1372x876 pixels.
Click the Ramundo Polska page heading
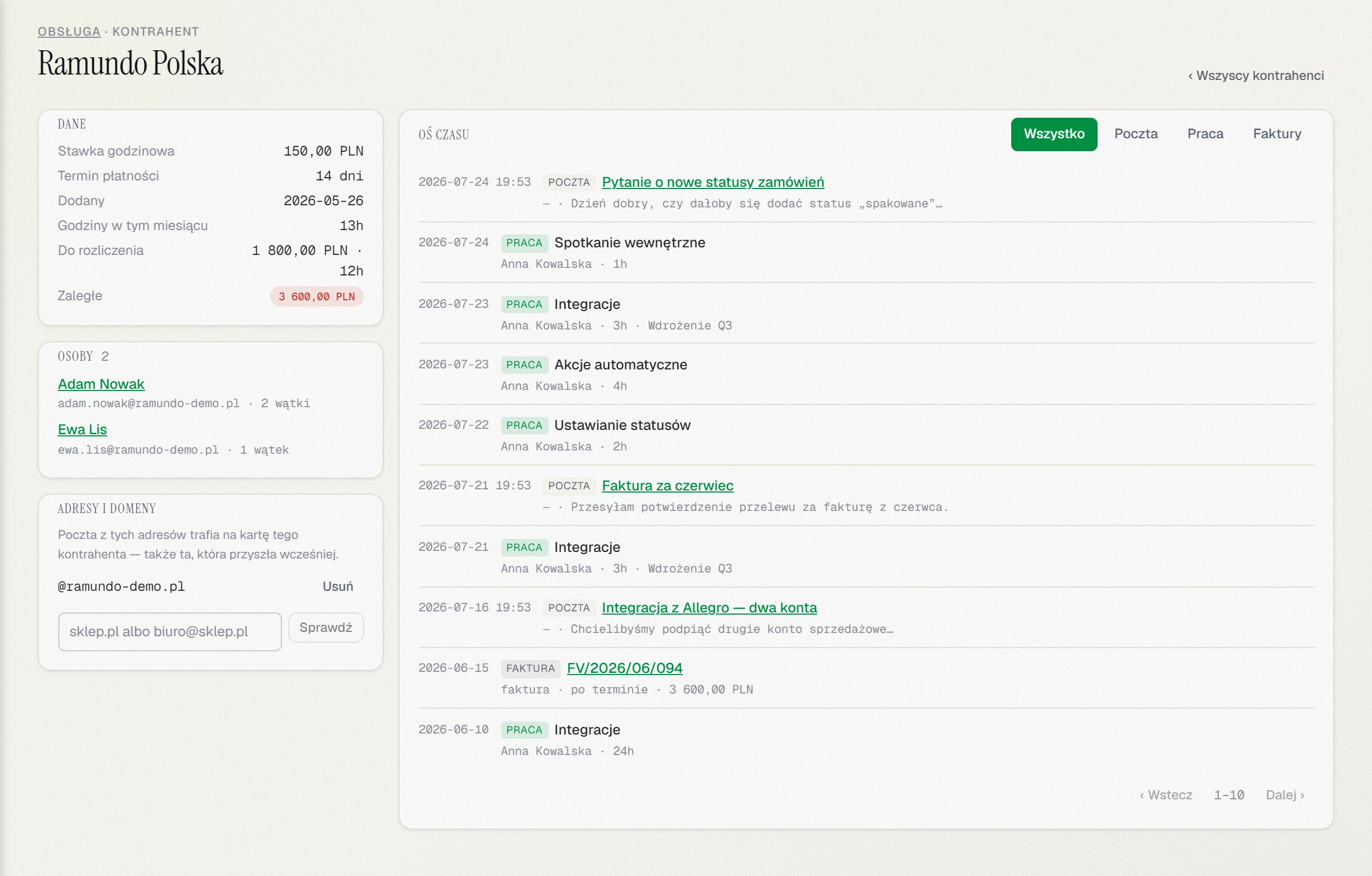point(131,63)
